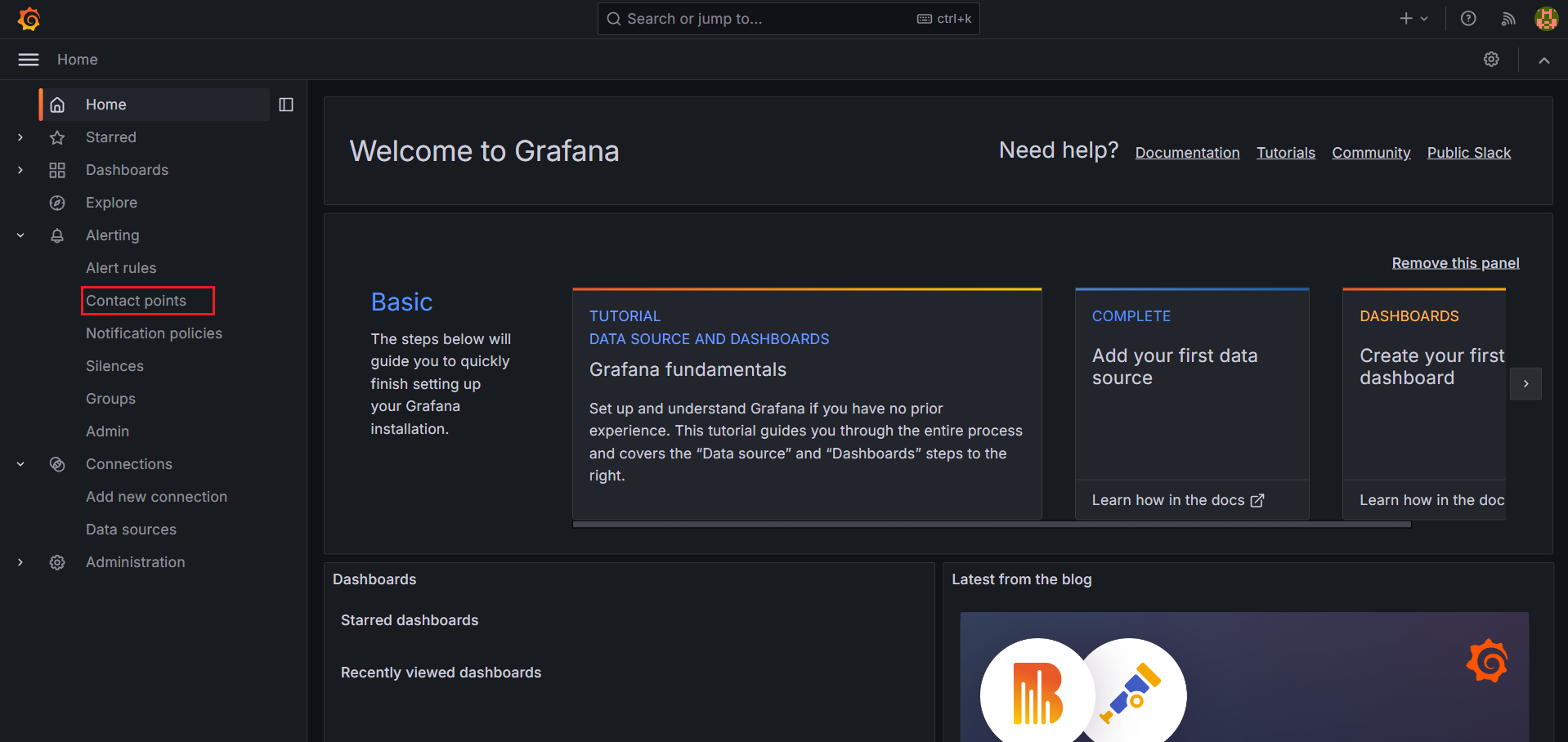The image size is (1568, 742).
Task: Click the carousel next arrow
Action: tap(1525, 383)
